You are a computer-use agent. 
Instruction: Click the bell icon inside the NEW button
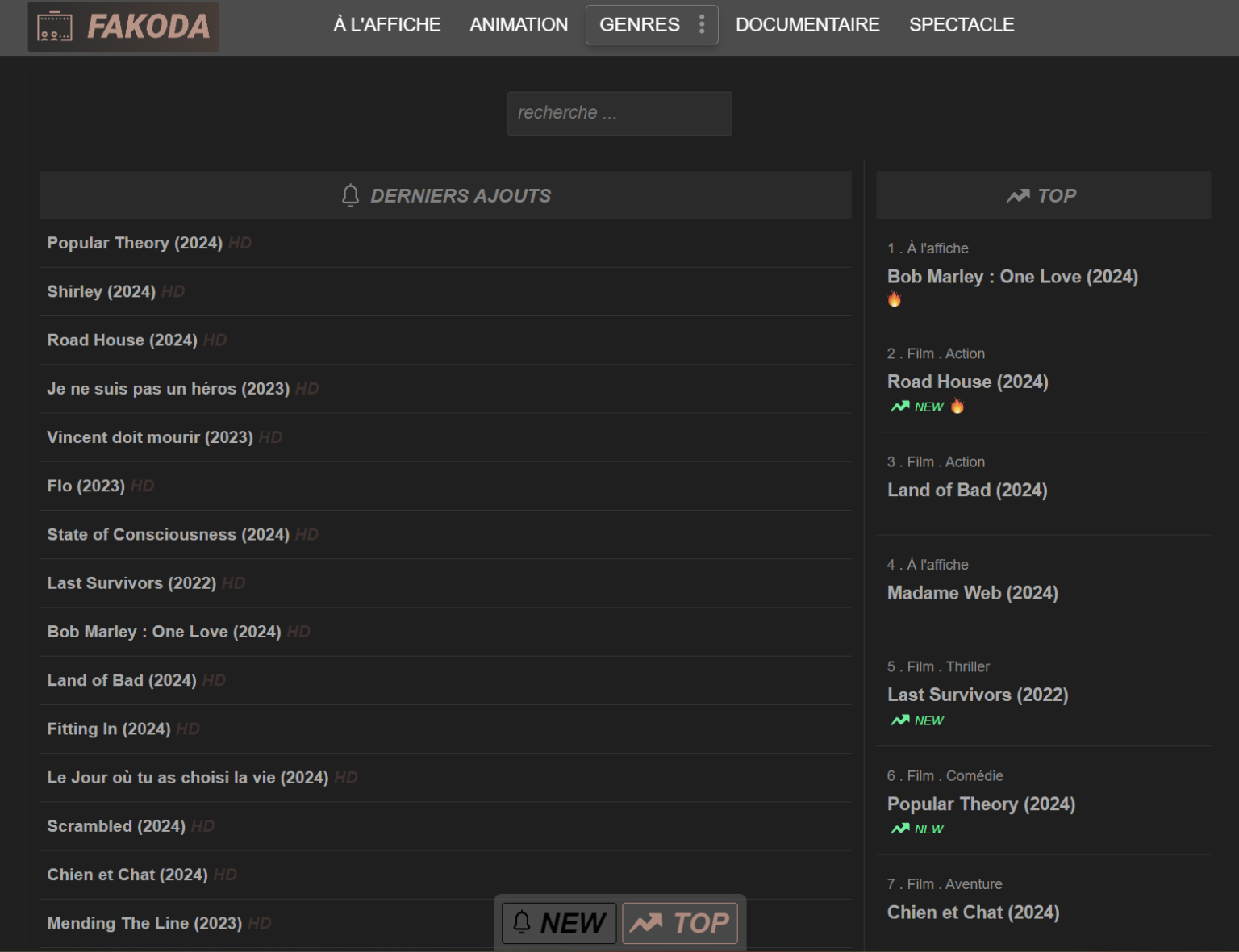click(523, 922)
